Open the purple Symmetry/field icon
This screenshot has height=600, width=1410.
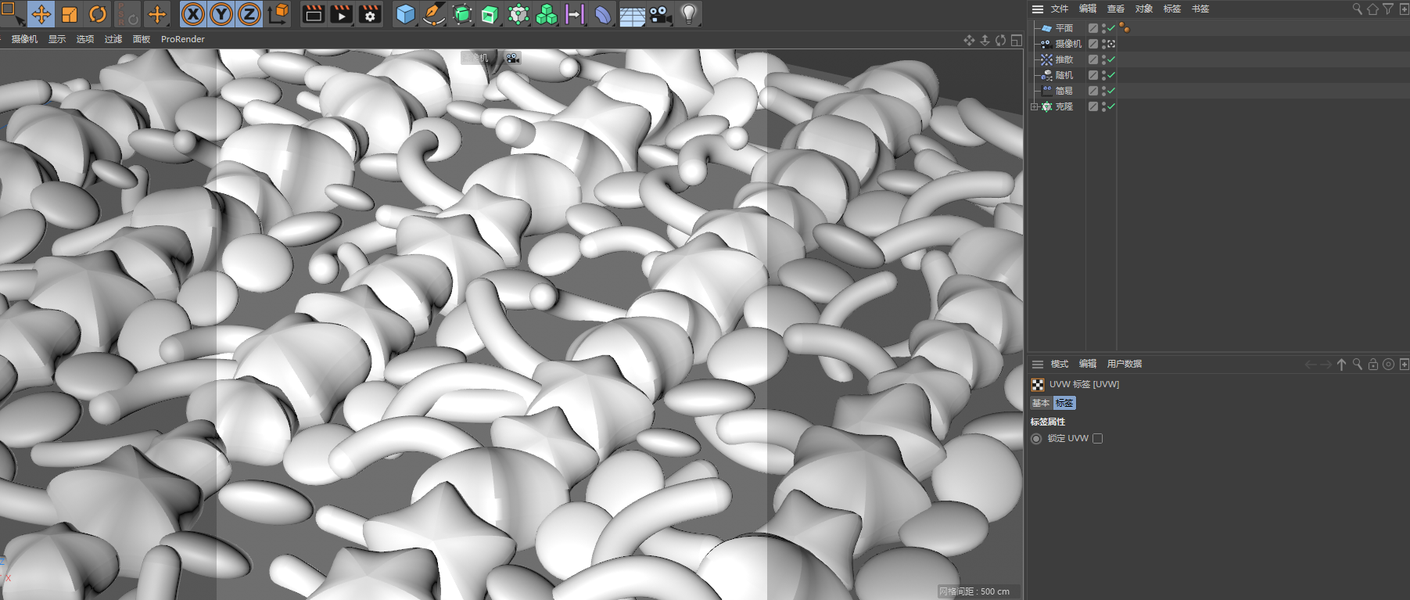click(575, 14)
